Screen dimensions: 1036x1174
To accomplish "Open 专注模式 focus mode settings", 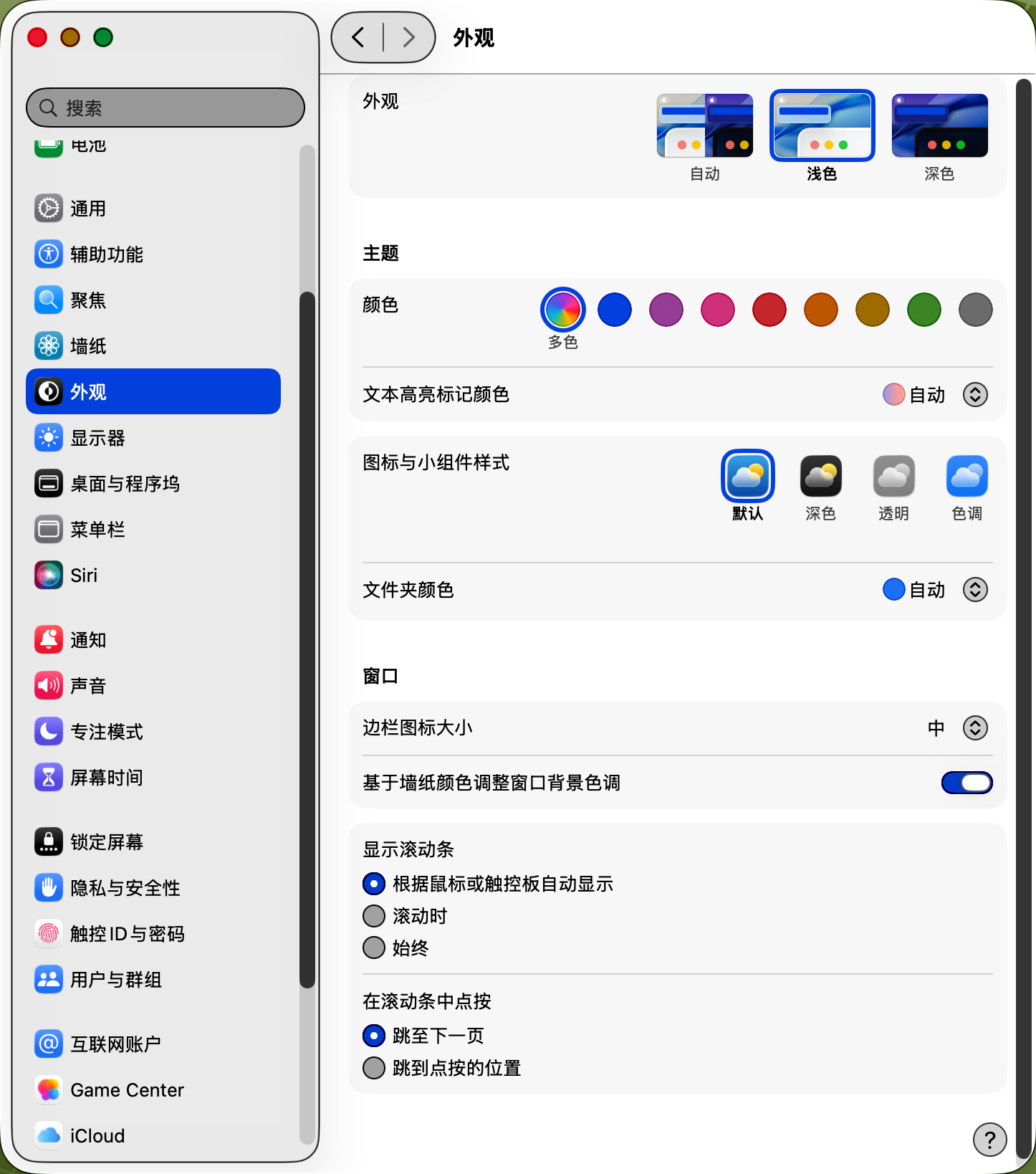I will (x=106, y=732).
